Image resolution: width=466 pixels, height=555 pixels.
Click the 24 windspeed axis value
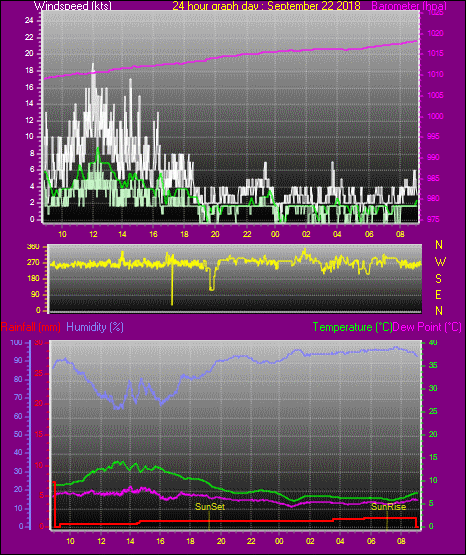click(29, 21)
